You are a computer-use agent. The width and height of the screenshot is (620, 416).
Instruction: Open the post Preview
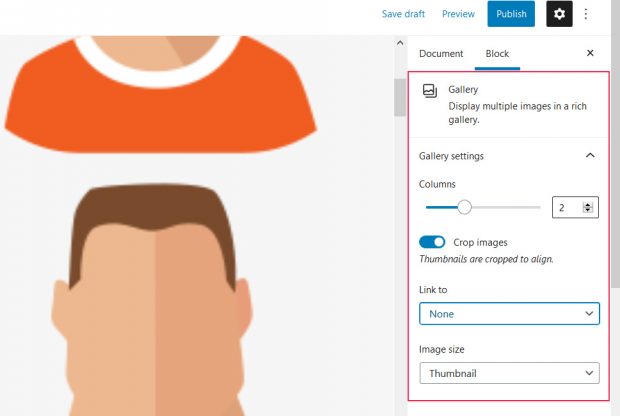click(458, 14)
